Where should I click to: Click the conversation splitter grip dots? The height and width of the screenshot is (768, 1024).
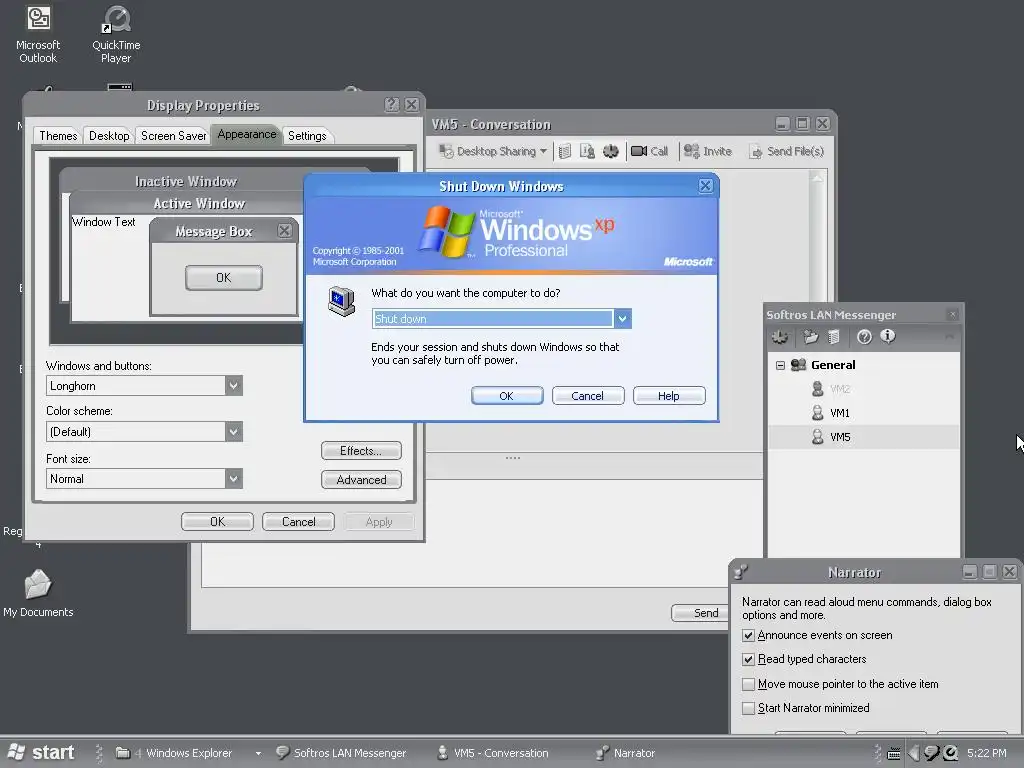[x=513, y=458]
